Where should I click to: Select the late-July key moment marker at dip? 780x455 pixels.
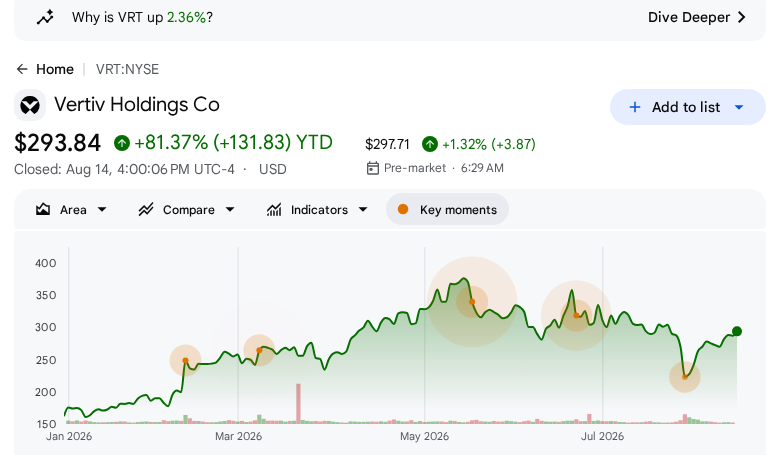pyautogui.click(x=685, y=377)
